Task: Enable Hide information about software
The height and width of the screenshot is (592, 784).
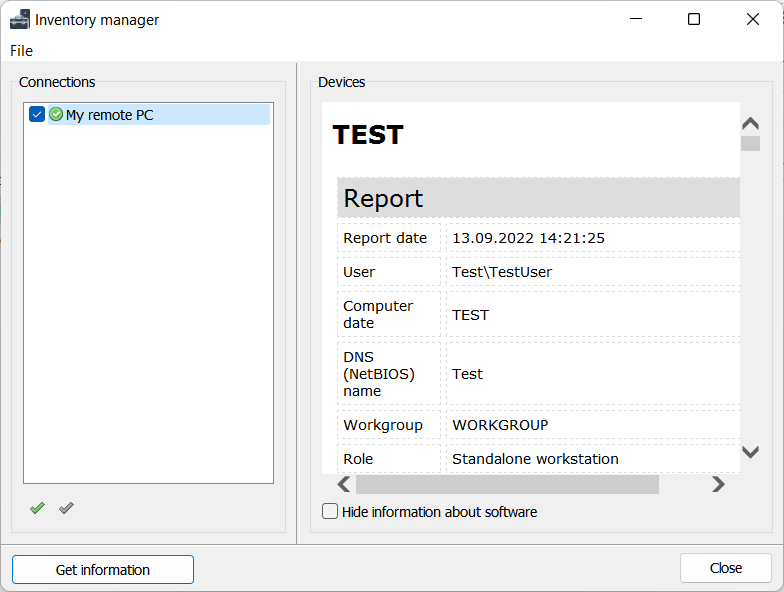Action: (x=330, y=512)
